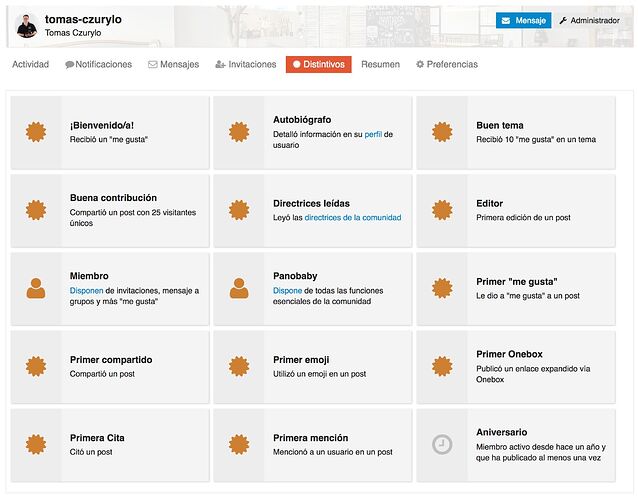The image size is (638, 500).
Task: Click the Panobaby person badge icon
Action: click(x=239, y=288)
